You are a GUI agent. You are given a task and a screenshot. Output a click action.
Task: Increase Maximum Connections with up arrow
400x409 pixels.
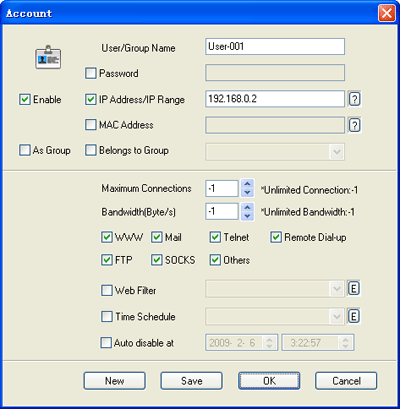(x=247, y=184)
